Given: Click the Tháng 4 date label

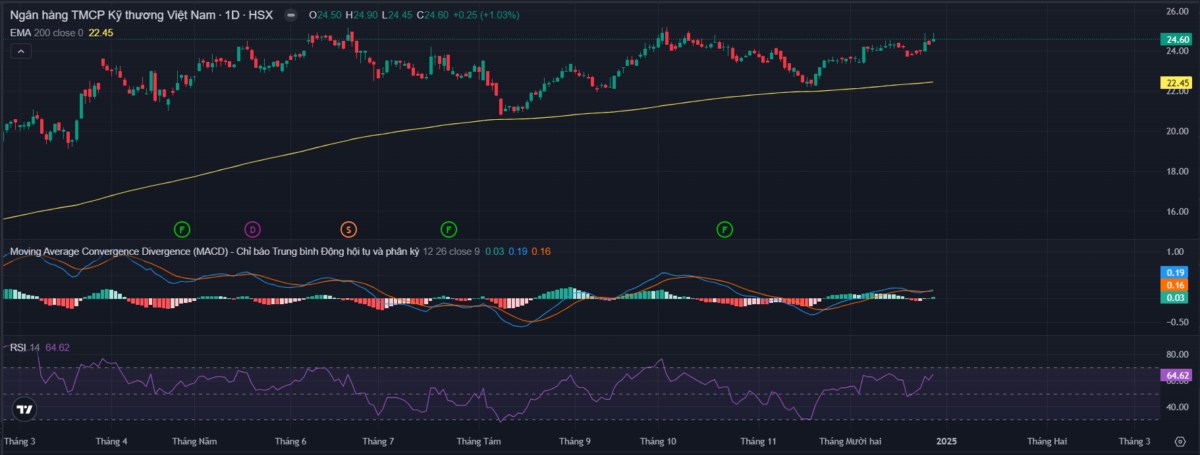Looking at the screenshot, I should [x=110, y=441].
